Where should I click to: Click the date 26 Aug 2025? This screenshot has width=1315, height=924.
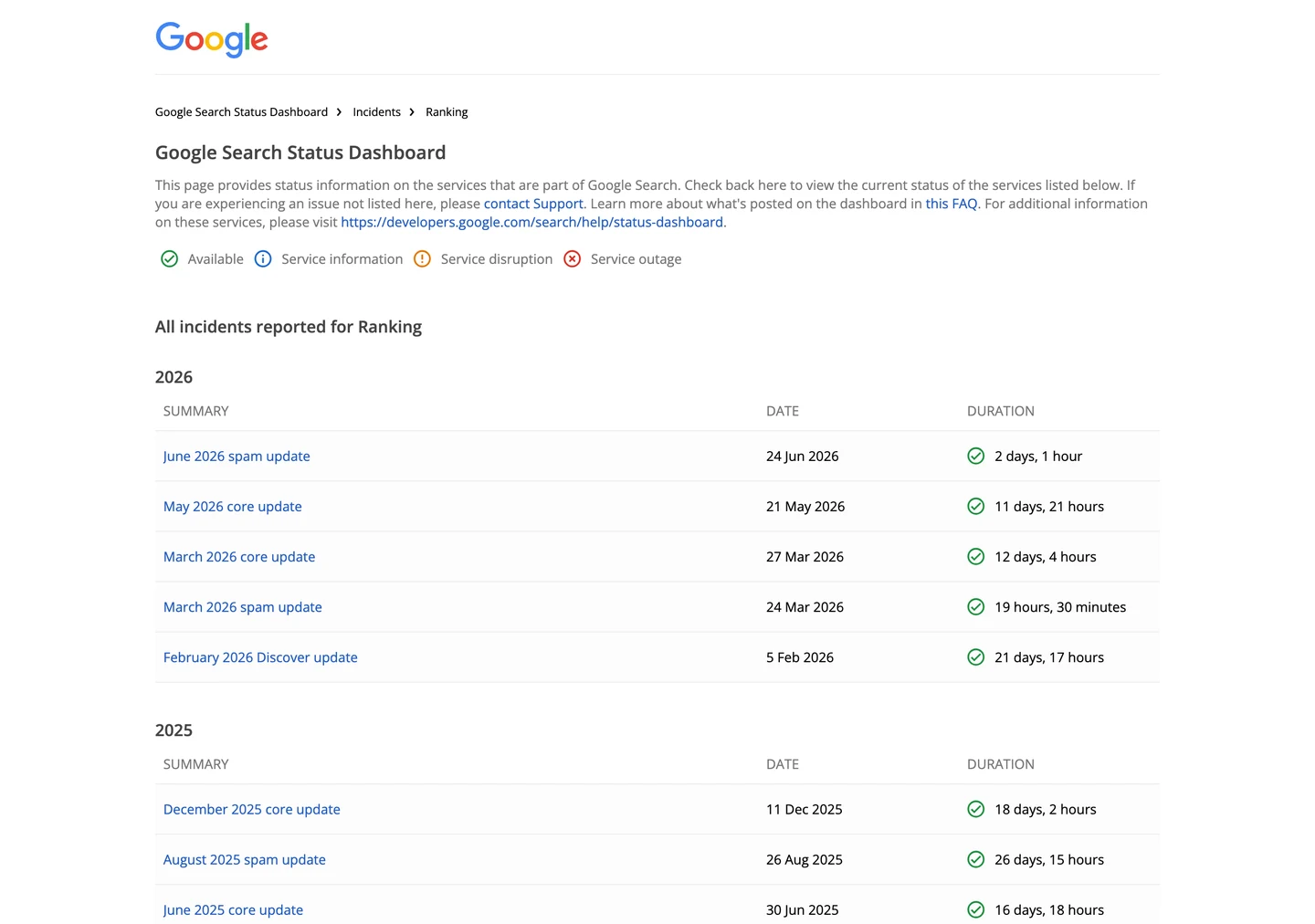tap(805, 860)
